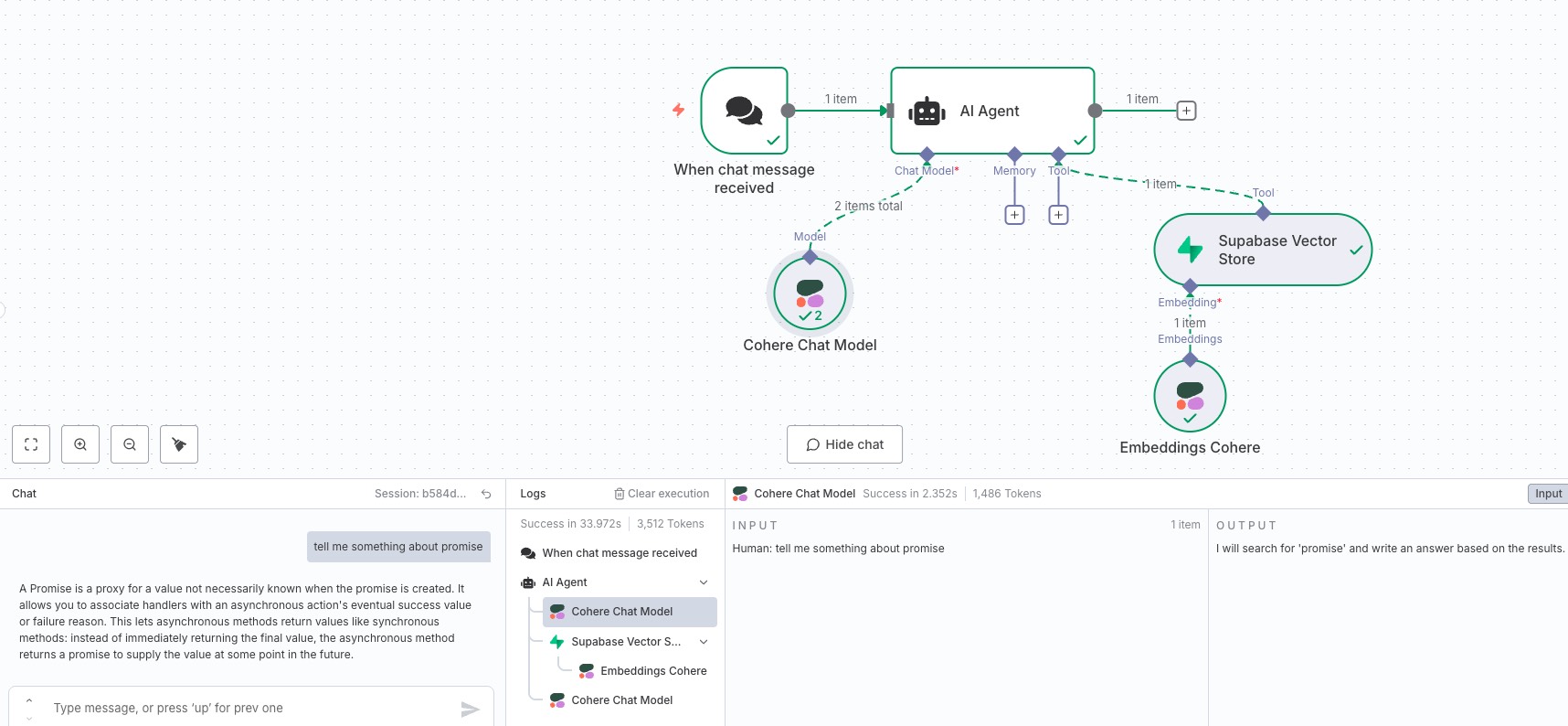The height and width of the screenshot is (726, 1568).
Task: Add a node to Memory connector
Action: tap(1014, 215)
